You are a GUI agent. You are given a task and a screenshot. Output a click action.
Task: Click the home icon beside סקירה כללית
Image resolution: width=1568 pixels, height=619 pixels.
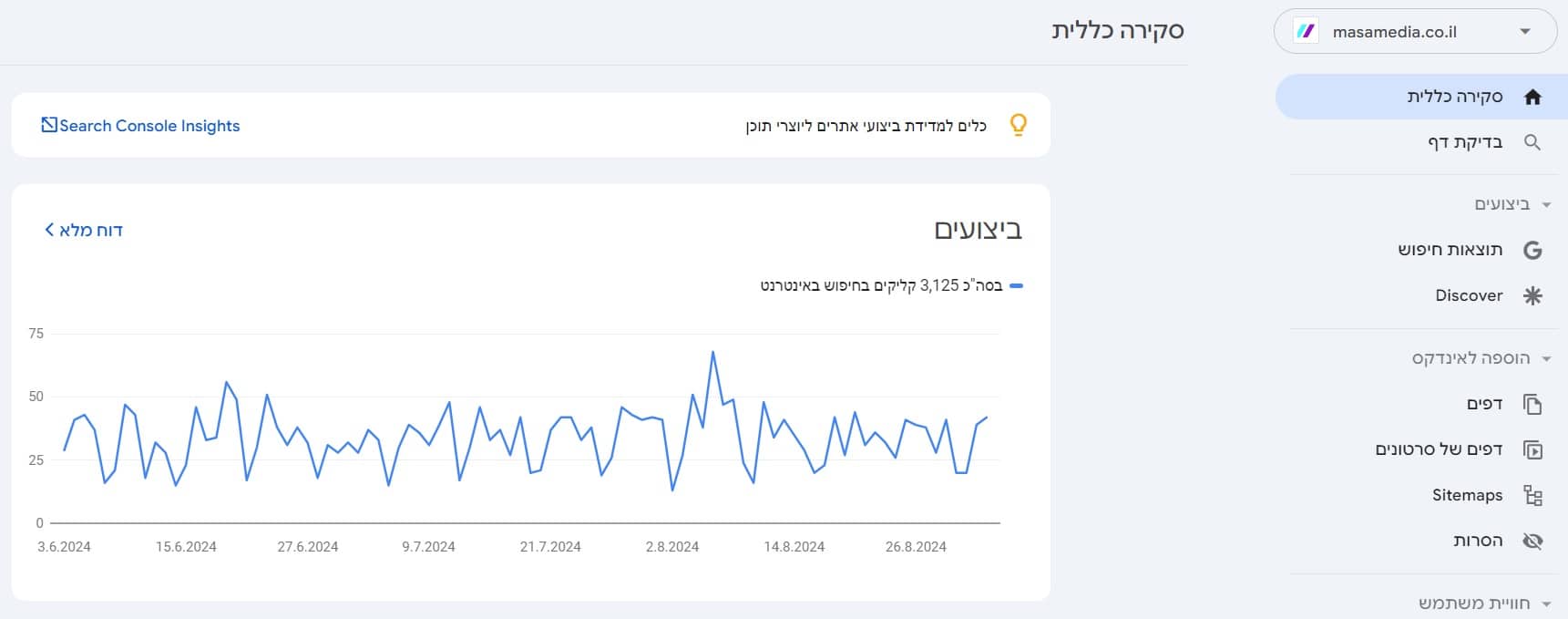tap(1532, 97)
